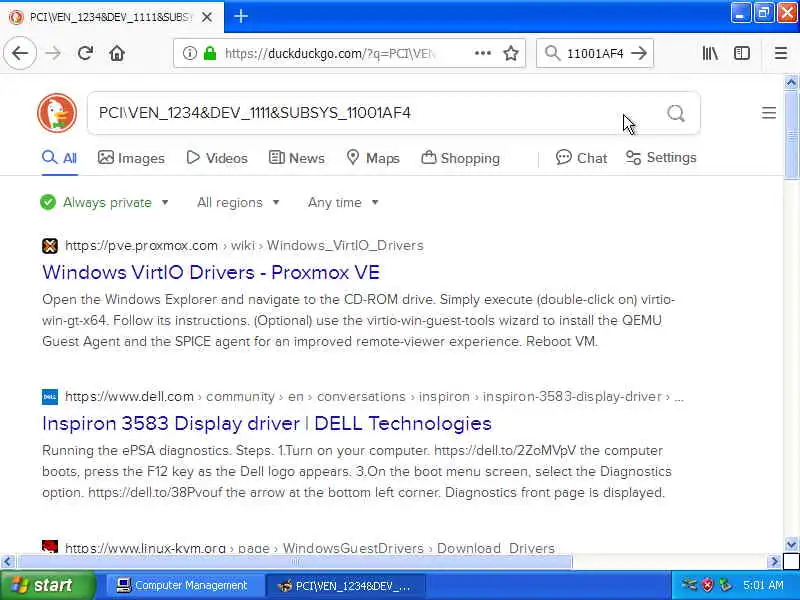Open page actions three-dots menu
Image resolution: width=800 pixels, height=600 pixels.
coord(483,53)
